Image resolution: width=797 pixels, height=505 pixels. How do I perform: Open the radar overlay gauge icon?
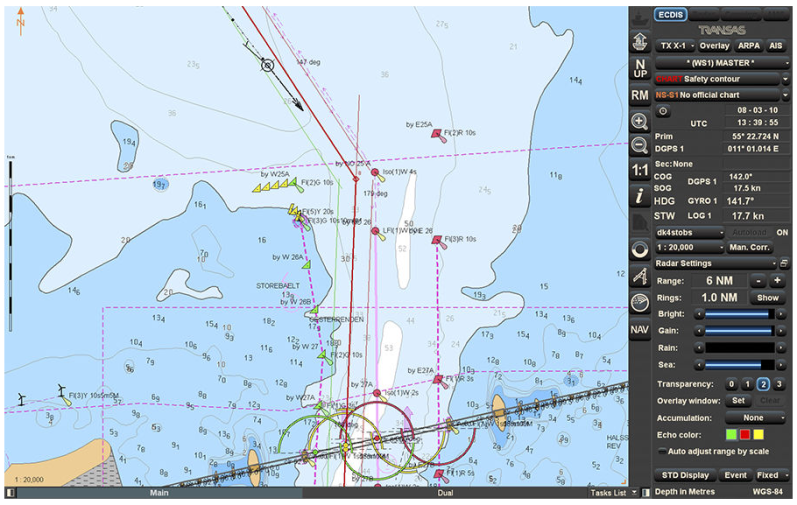click(x=640, y=303)
